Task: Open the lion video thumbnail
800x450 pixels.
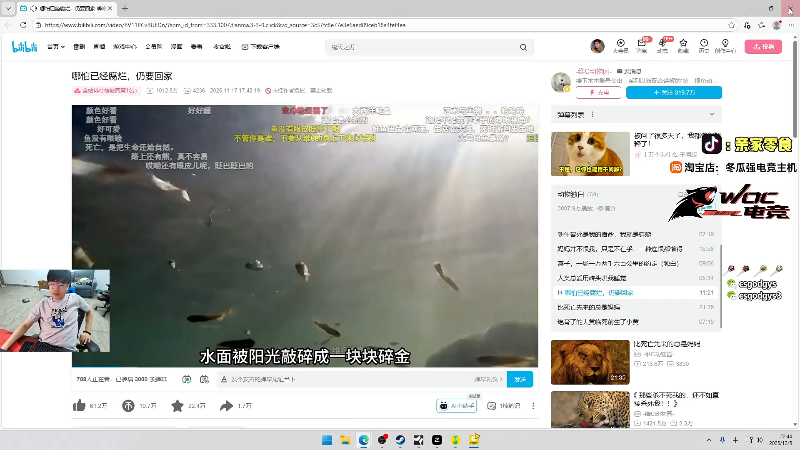Action: (590, 362)
